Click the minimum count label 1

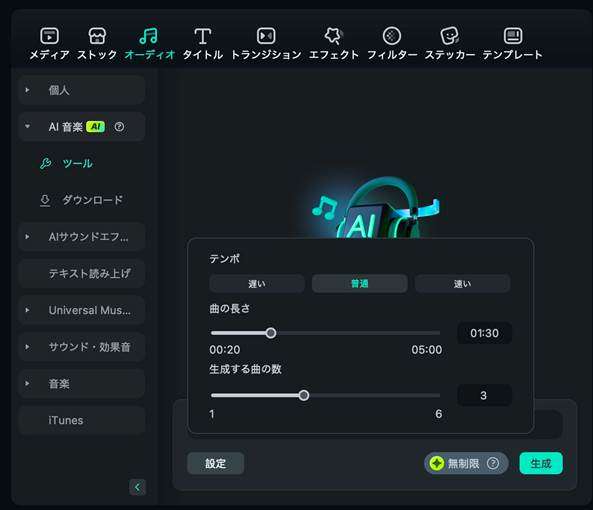212,414
